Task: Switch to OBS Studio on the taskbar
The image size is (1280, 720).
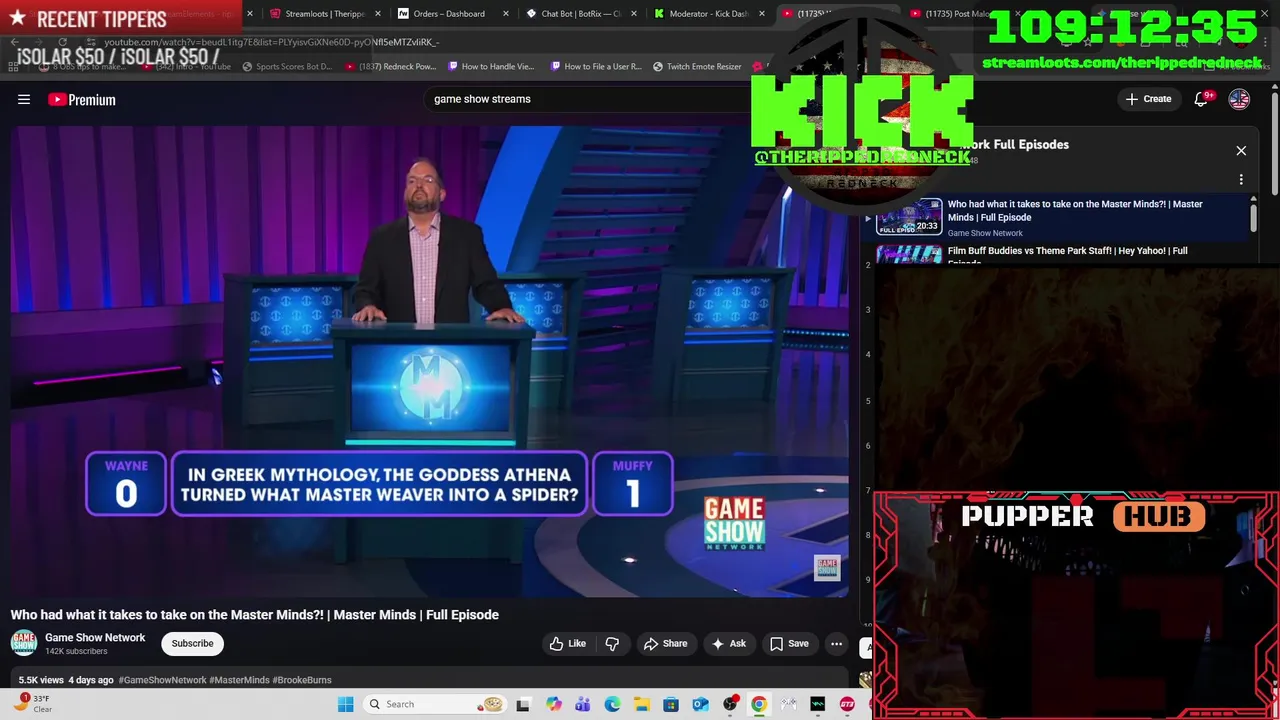Action: (x=730, y=704)
